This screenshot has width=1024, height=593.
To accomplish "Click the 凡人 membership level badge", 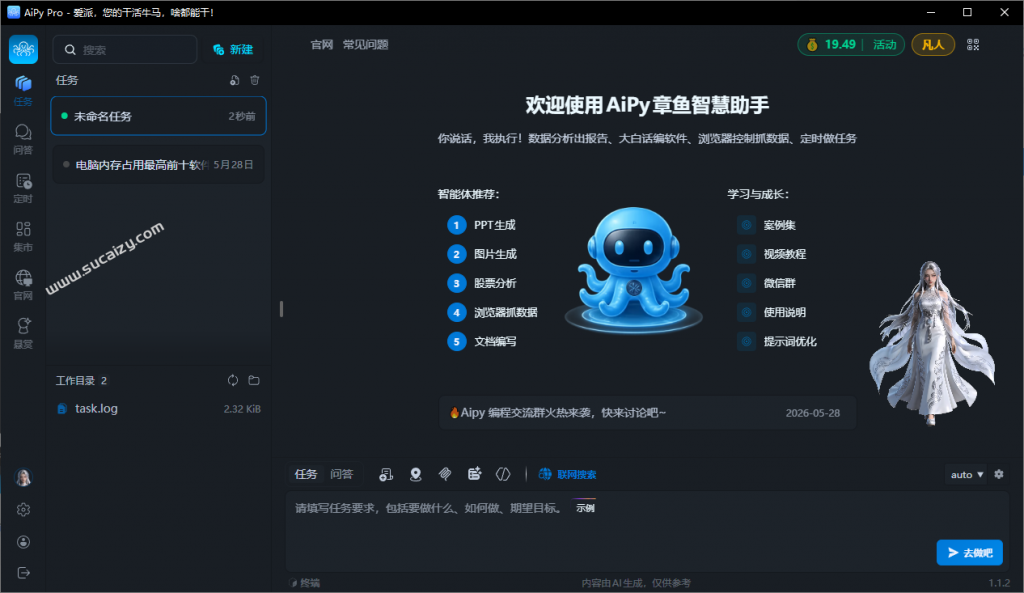I will (933, 44).
